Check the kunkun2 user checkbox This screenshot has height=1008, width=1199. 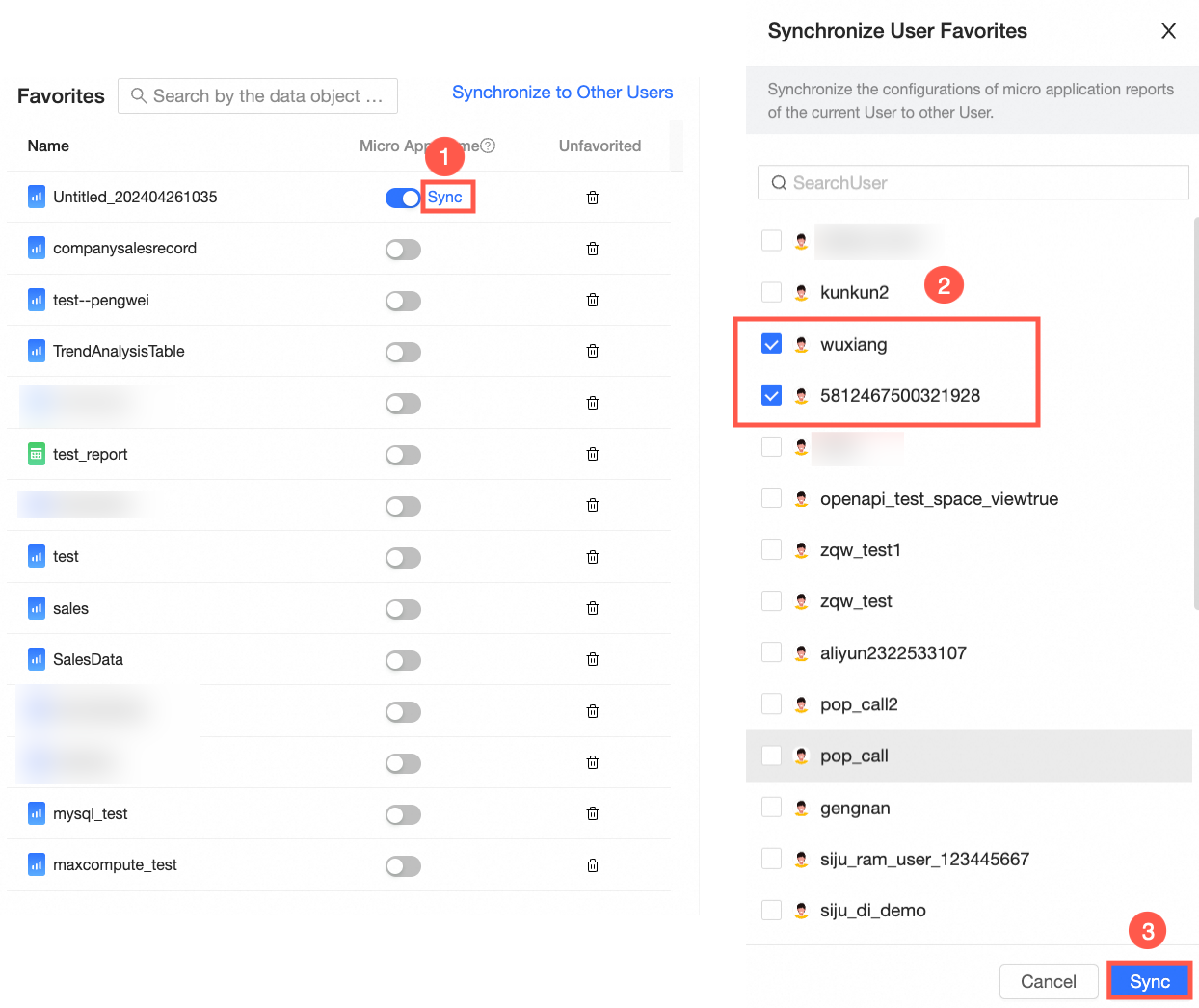771,292
